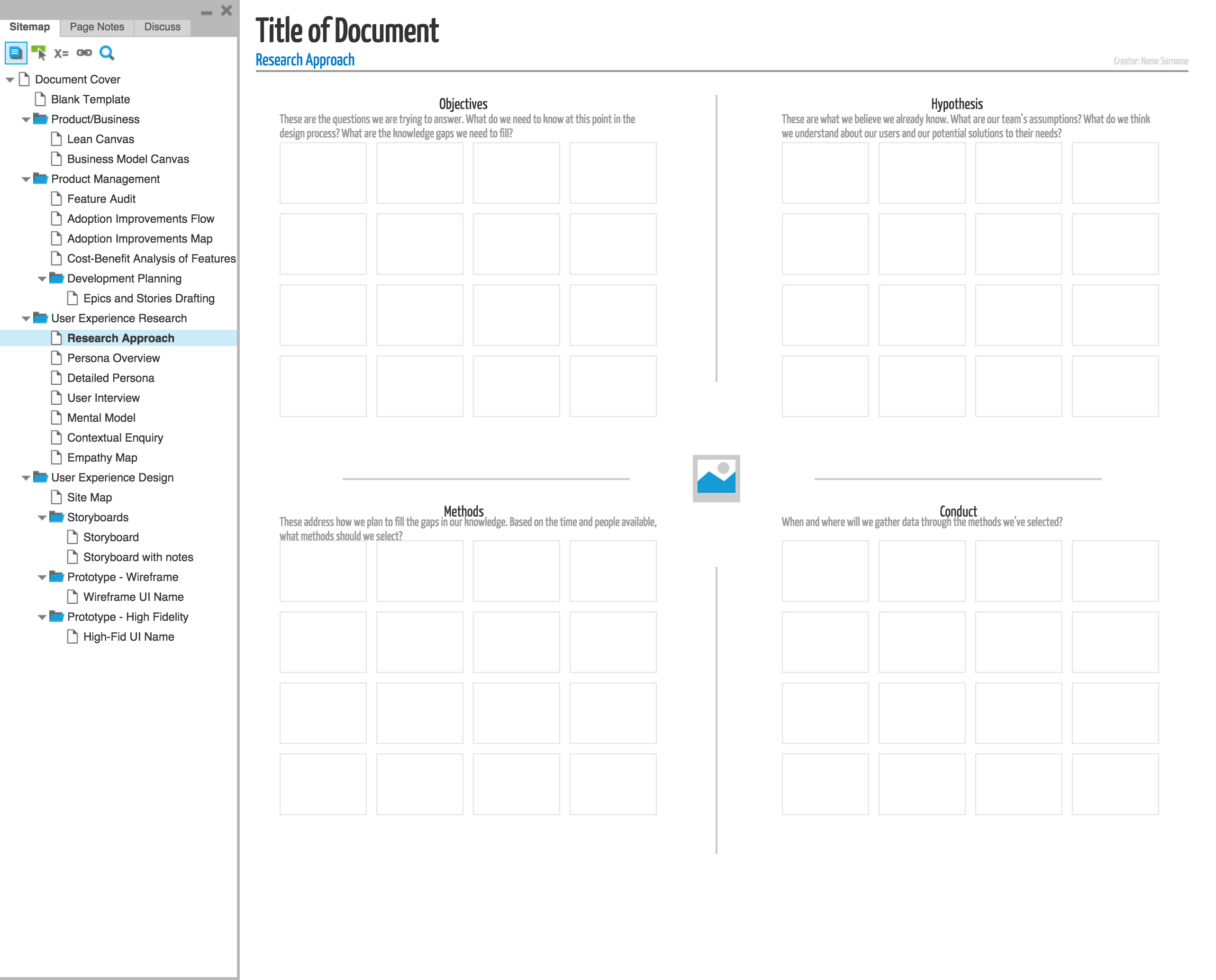This screenshot has width=1216, height=980.
Task: Click the Storyboards folder icon
Action: (56, 517)
